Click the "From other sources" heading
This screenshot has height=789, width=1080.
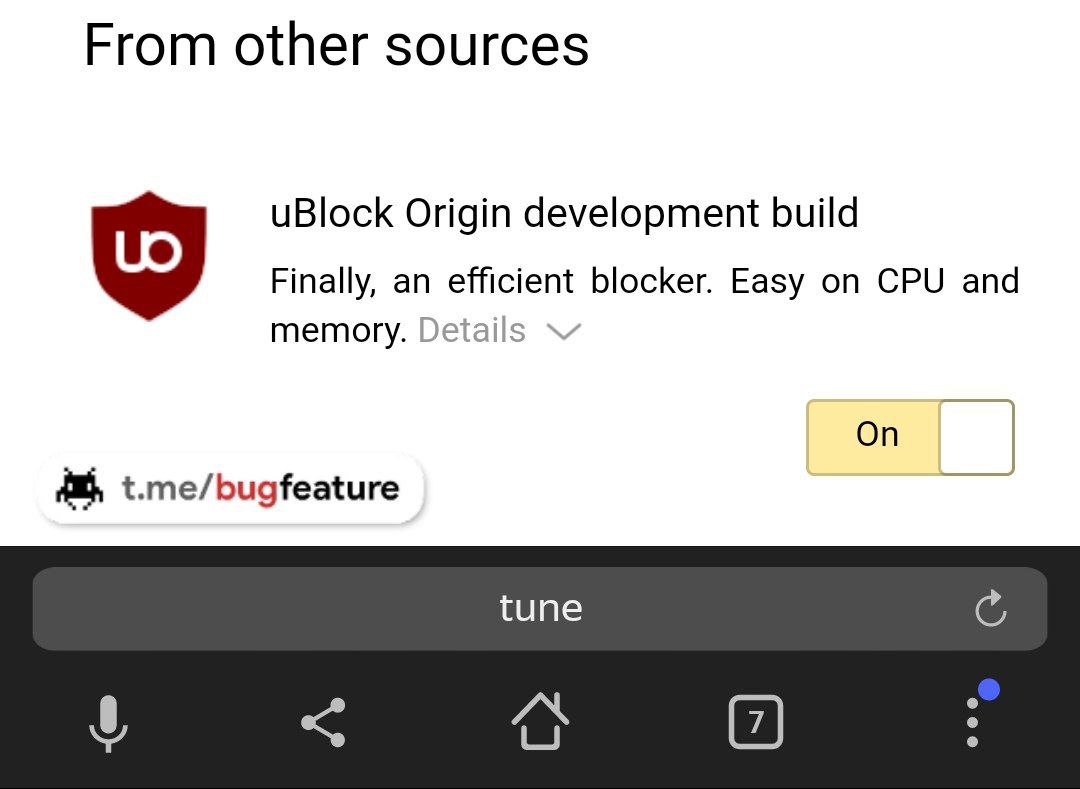[x=336, y=45]
